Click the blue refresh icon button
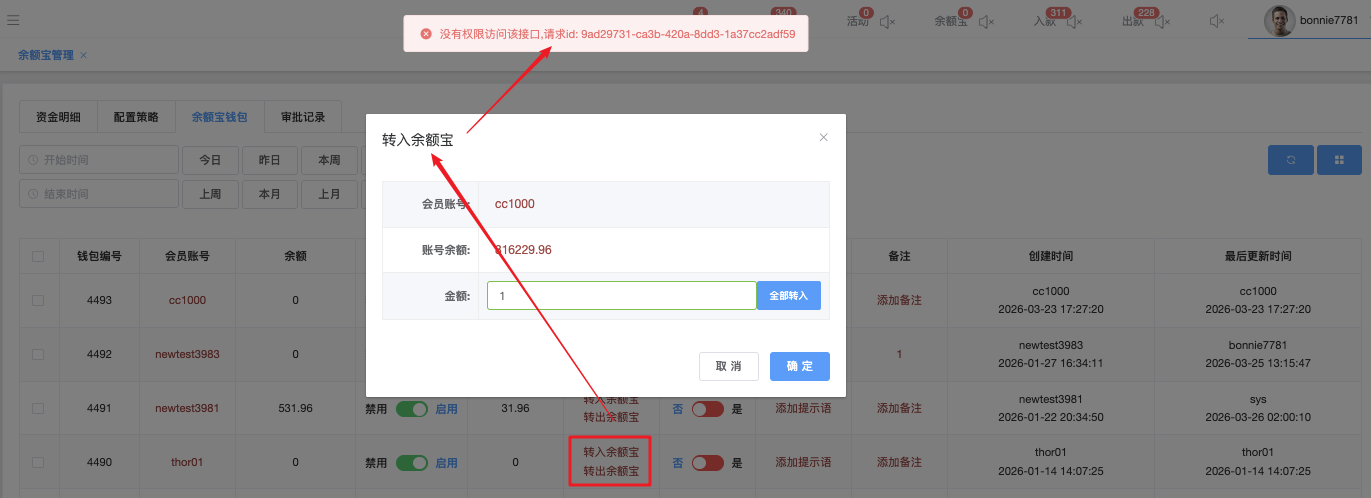 tap(1291, 160)
